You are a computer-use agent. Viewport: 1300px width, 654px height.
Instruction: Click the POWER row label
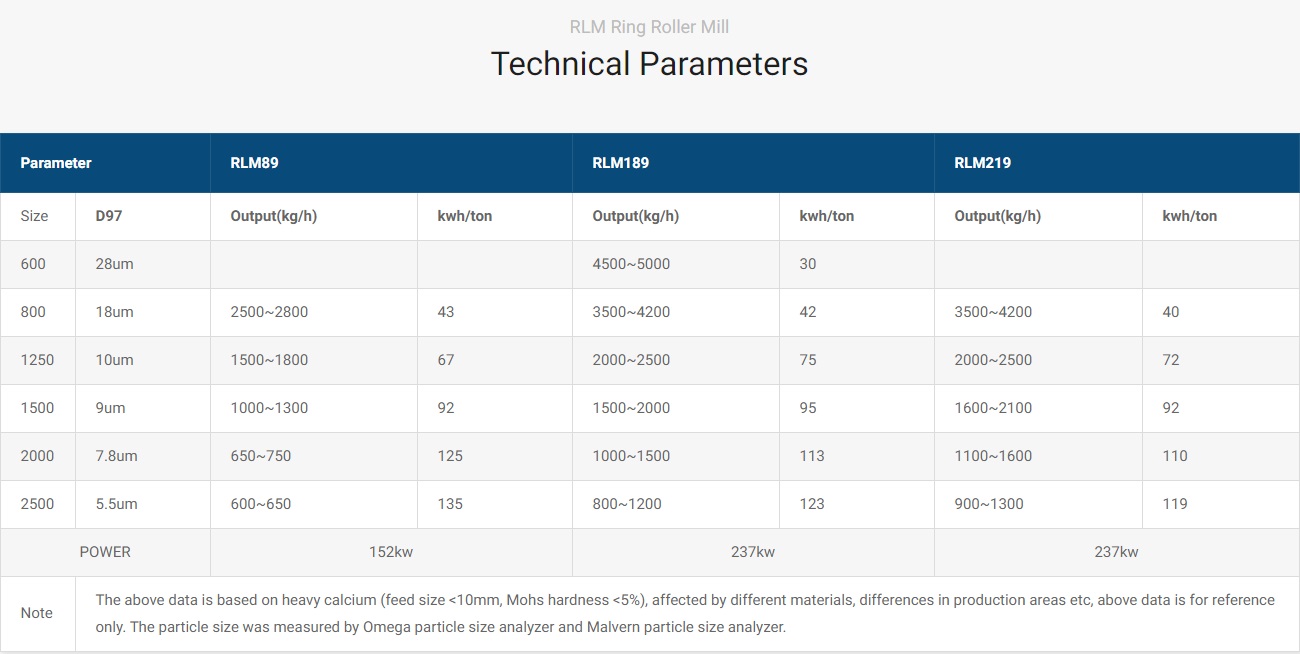(105, 552)
